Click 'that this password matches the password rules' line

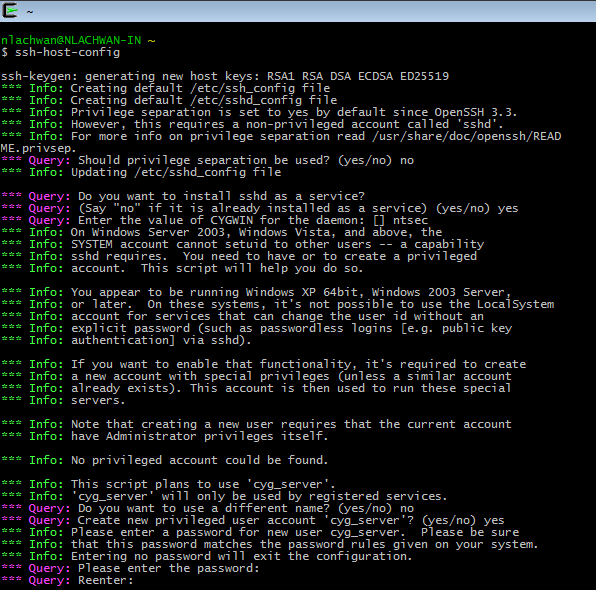coord(270,544)
